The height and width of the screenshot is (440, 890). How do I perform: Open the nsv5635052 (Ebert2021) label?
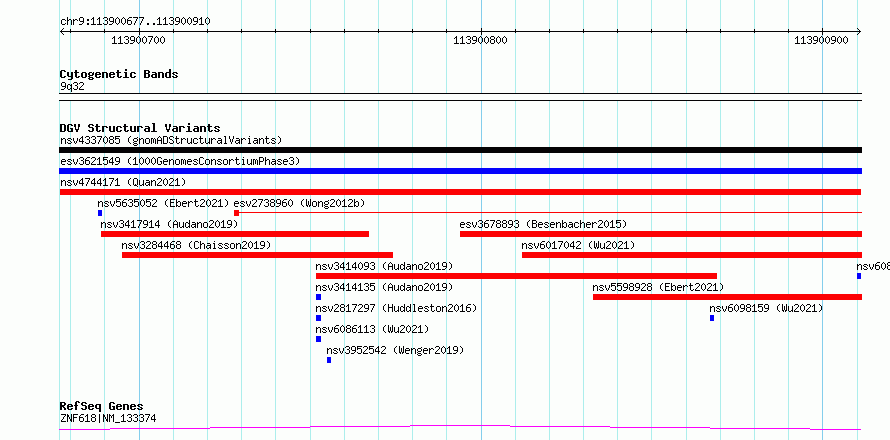coord(163,203)
